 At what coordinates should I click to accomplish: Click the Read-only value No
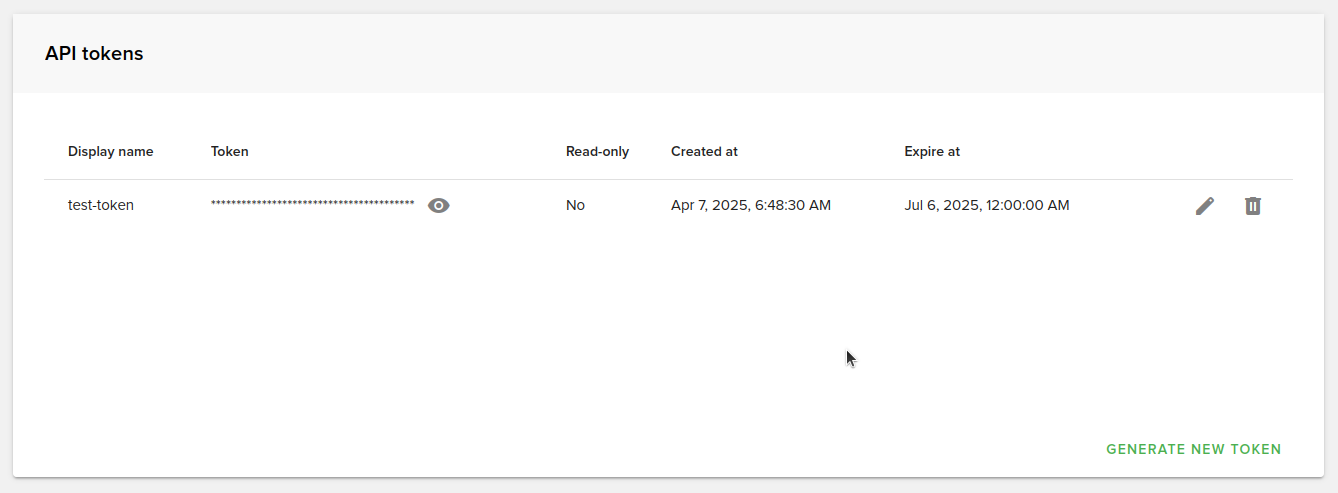pyautogui.click(x=575, y=205)
